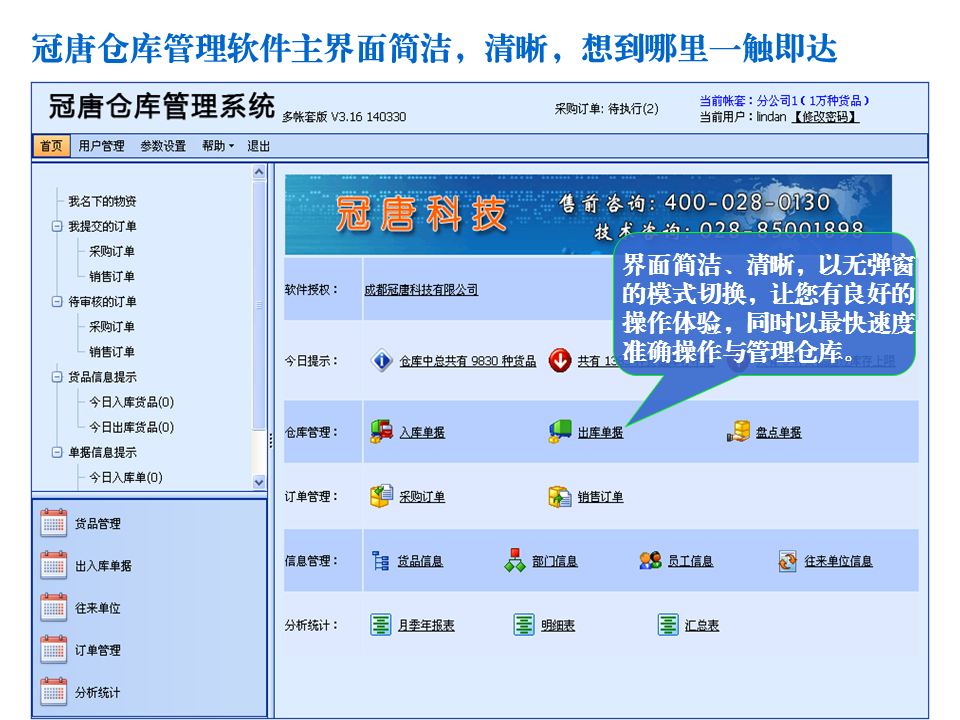
Task: Open the 销售订单 link in 订单管理
Action: (x=600, y=497)
